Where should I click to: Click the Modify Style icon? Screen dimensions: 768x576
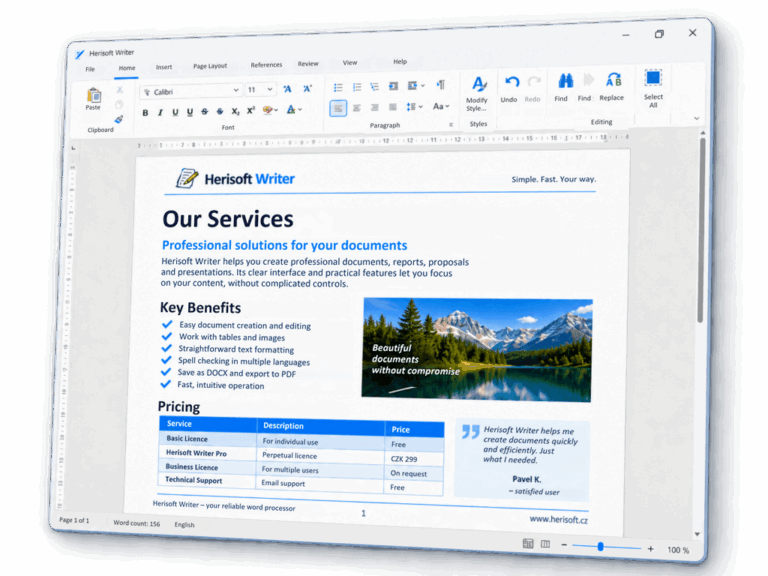tap(479, 84)
